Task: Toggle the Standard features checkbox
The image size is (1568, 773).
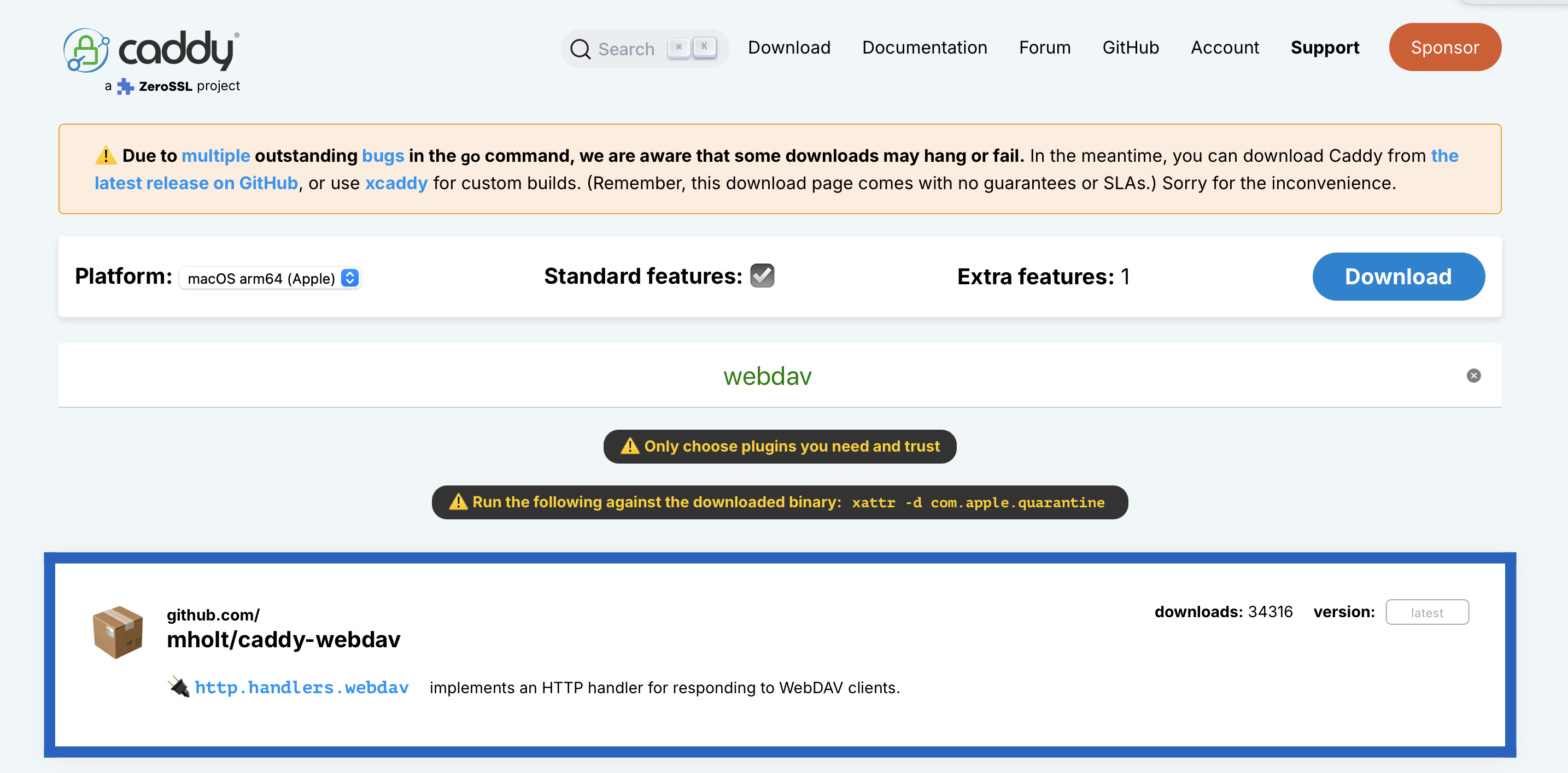Action: coord(762,276)
